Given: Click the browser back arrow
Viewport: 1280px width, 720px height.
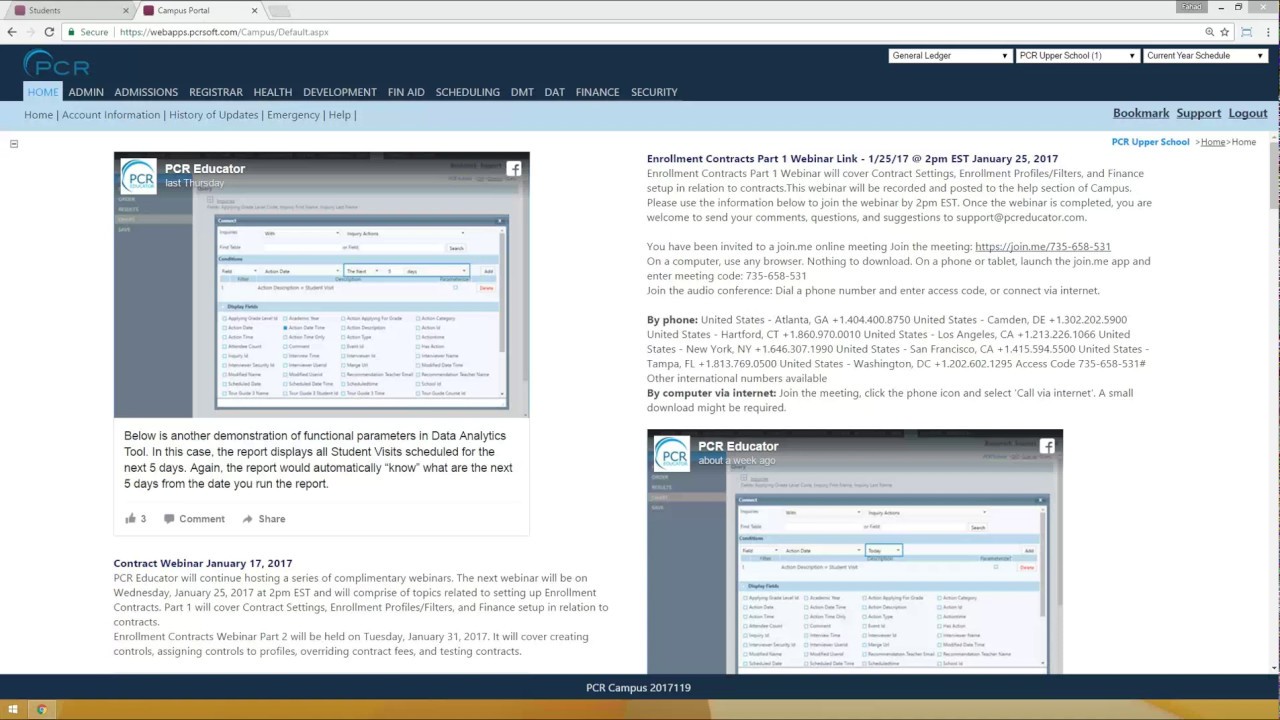Looking at the screenshot, I should click(x=12, y=32).
